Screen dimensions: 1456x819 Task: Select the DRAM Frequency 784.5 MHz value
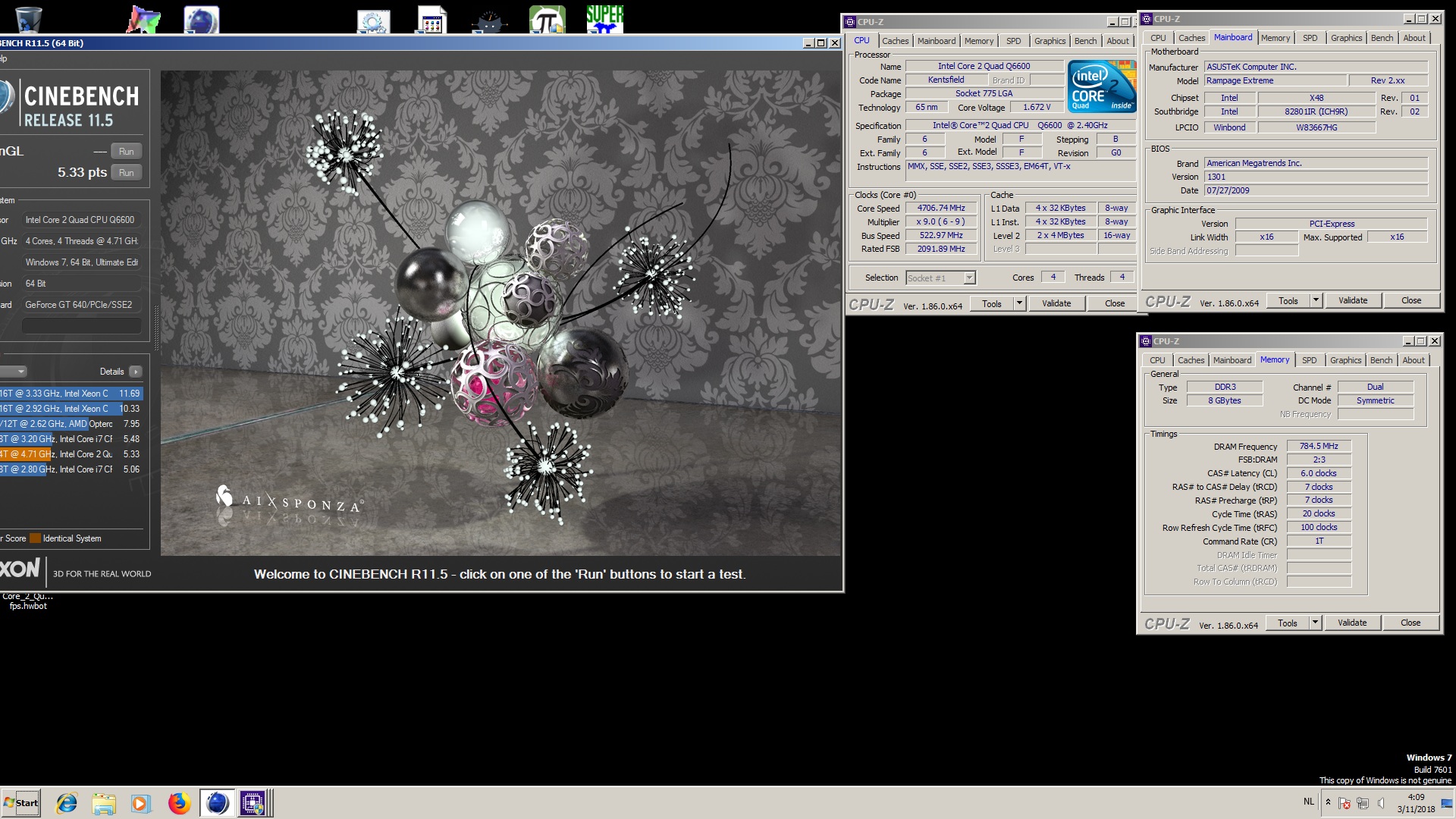[1319, 447]
